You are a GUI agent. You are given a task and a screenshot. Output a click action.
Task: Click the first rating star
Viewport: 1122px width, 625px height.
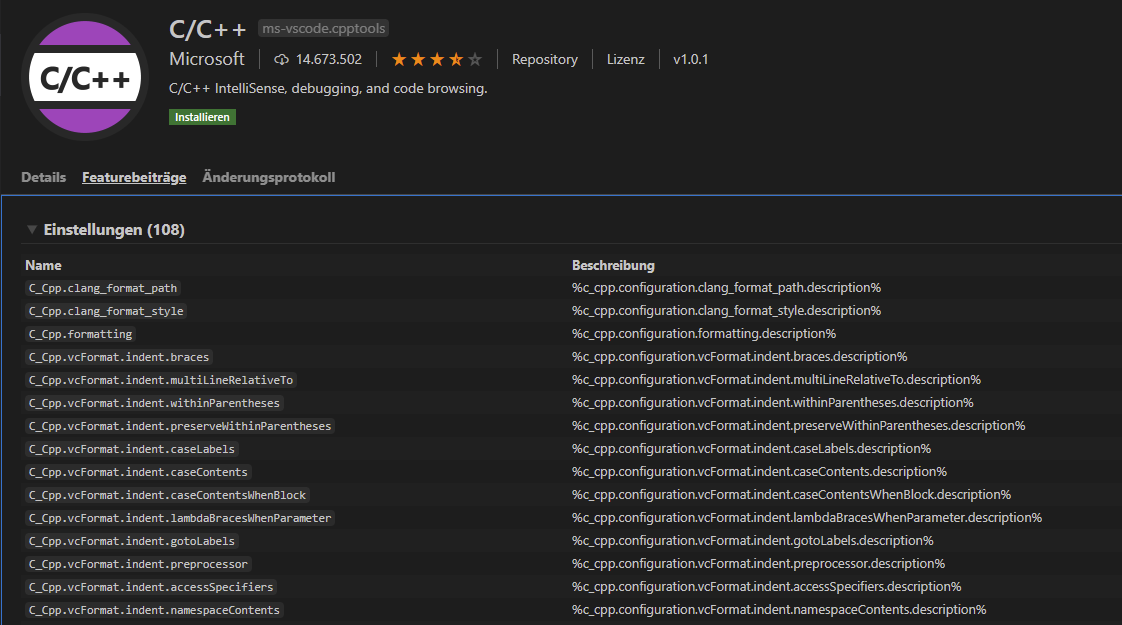click(x=400, y=59)
